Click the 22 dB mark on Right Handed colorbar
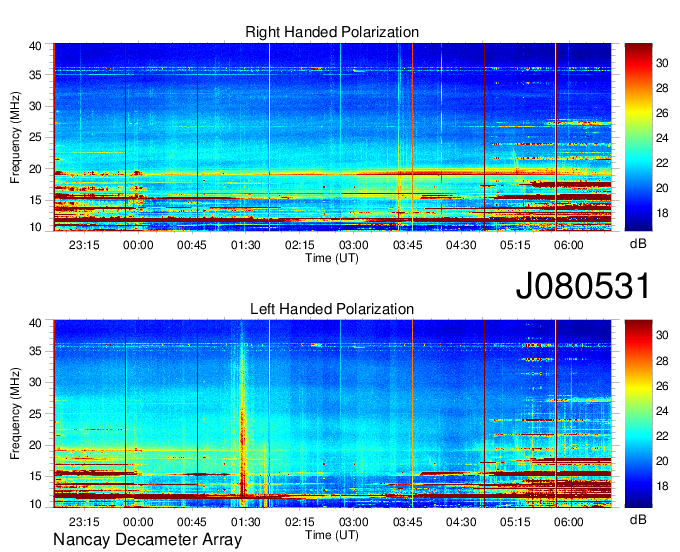The image size is (680, 552). point(662,163)
